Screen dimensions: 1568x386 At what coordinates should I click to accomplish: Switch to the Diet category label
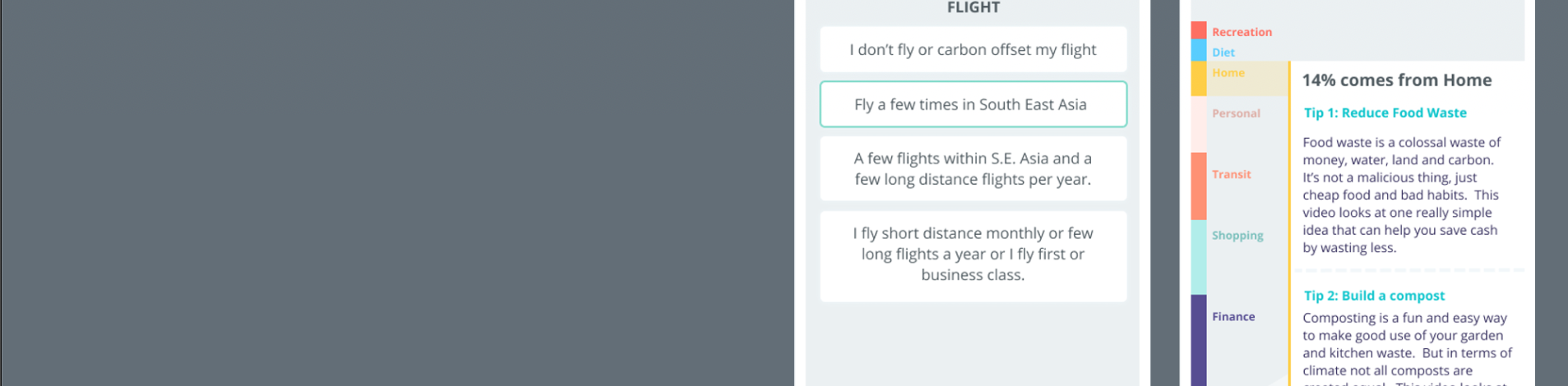pyautogui.click(x=1223, y=53)
